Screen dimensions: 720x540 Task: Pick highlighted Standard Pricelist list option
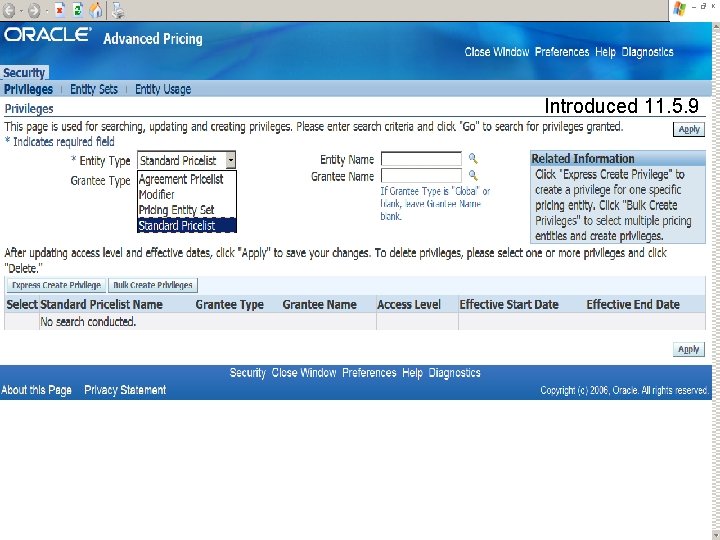[187, 225]
